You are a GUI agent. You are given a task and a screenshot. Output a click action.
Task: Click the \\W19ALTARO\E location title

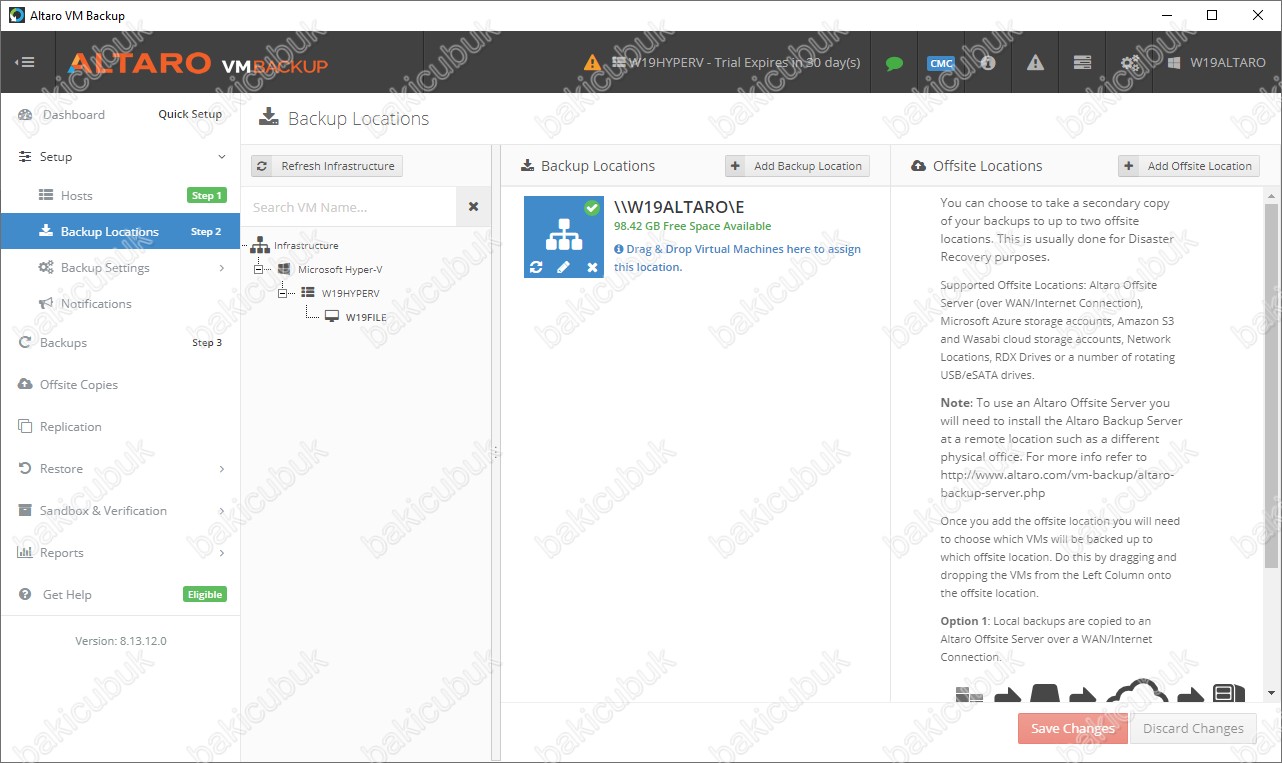point(679,207)
